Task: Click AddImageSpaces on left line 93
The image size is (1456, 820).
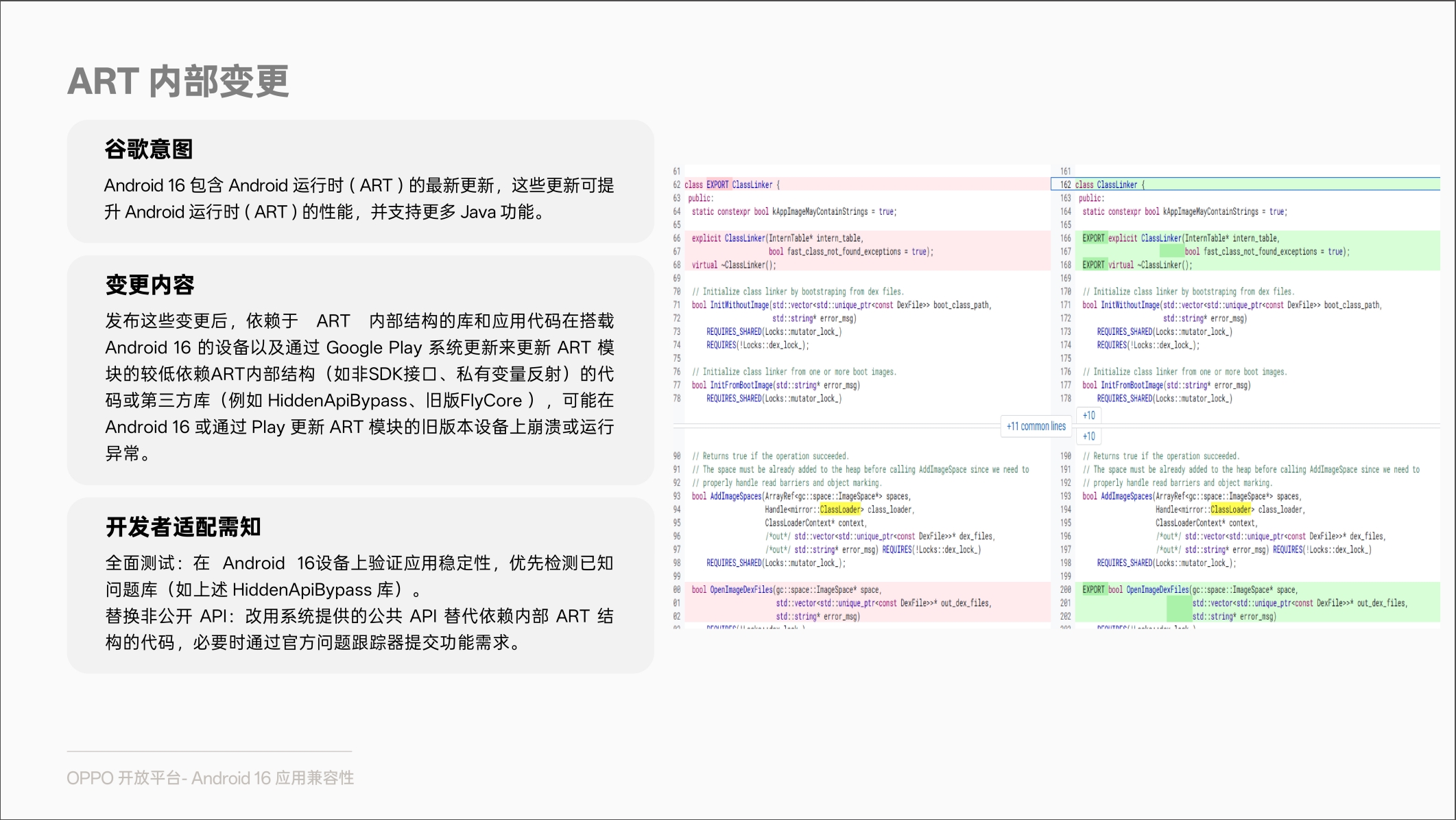Action: (735, 496)
